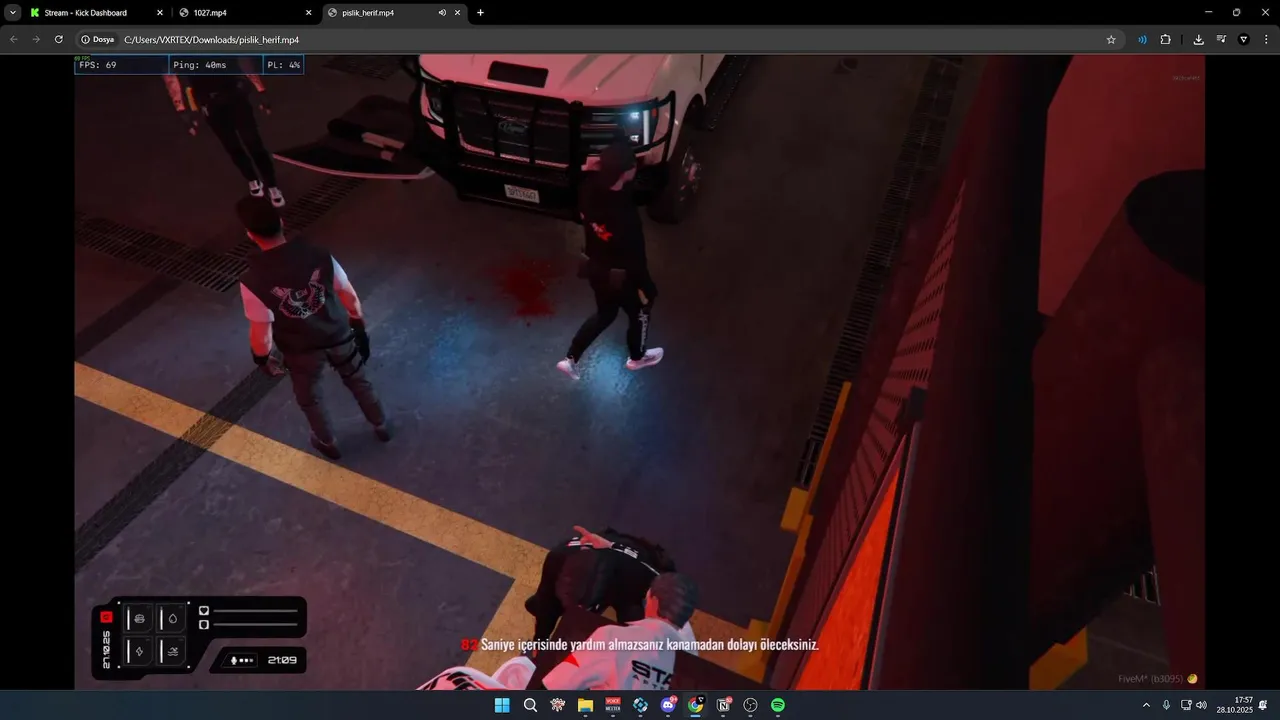
Task: Open the Chrome profile avatar
Action: pyautogui.click(x=1244, y=39)
